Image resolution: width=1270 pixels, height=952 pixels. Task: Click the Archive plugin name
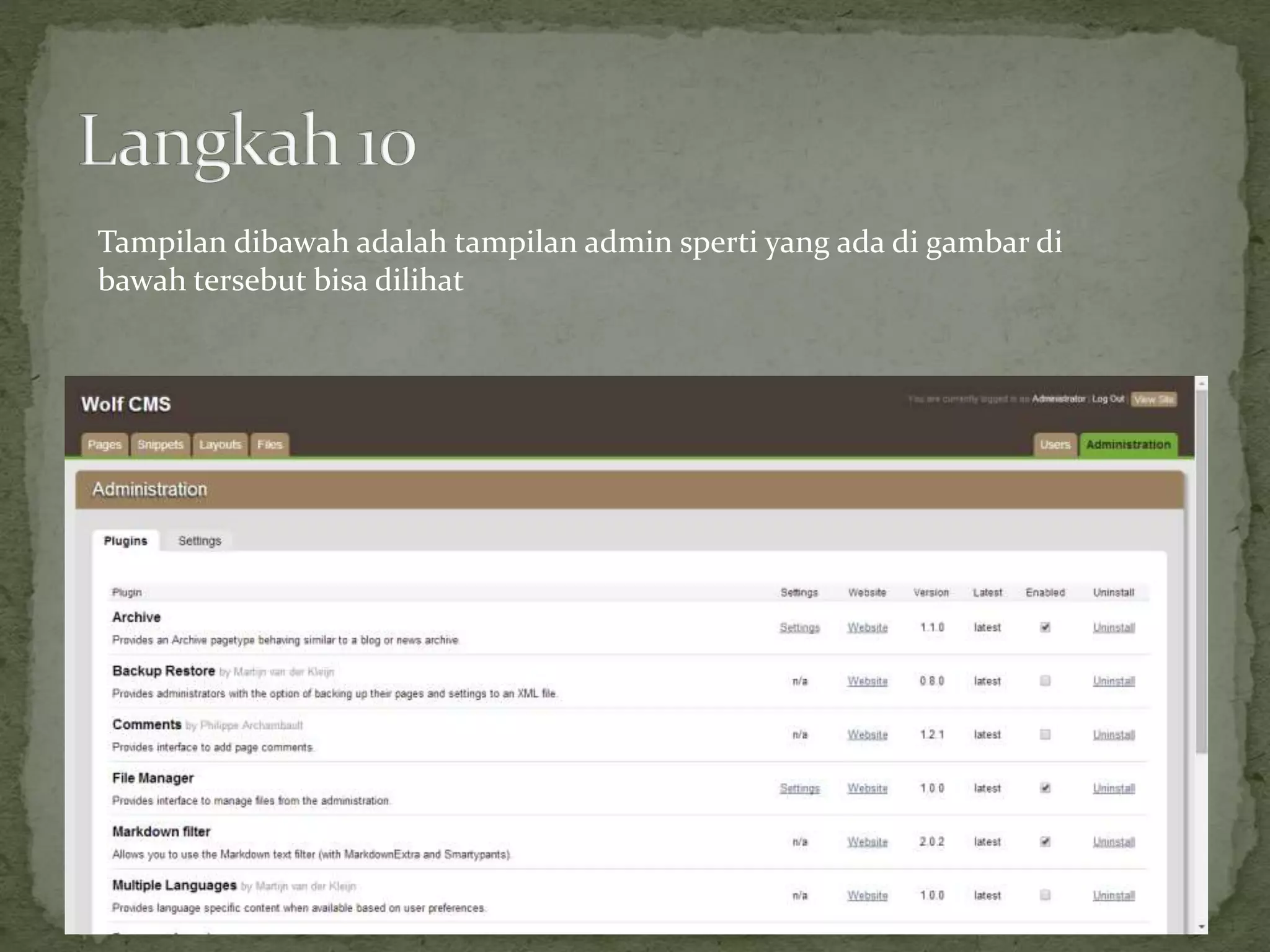[136, 617]
